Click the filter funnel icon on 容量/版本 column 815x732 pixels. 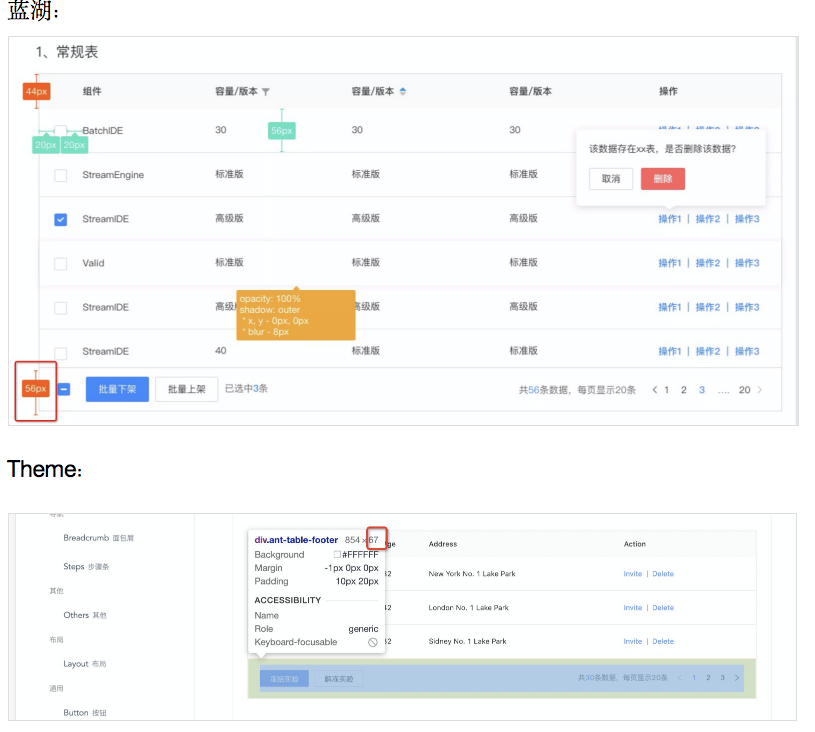[x=265, y=91]
